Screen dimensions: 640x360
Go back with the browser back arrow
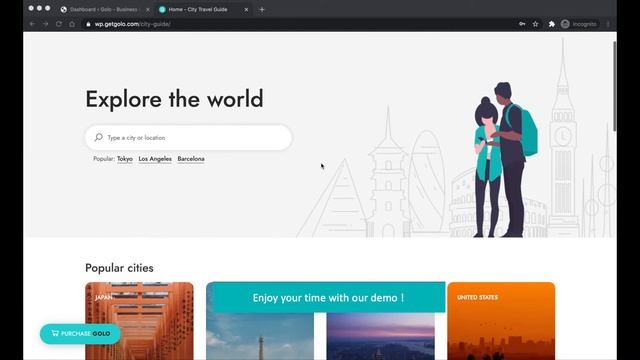click(32, 24)
